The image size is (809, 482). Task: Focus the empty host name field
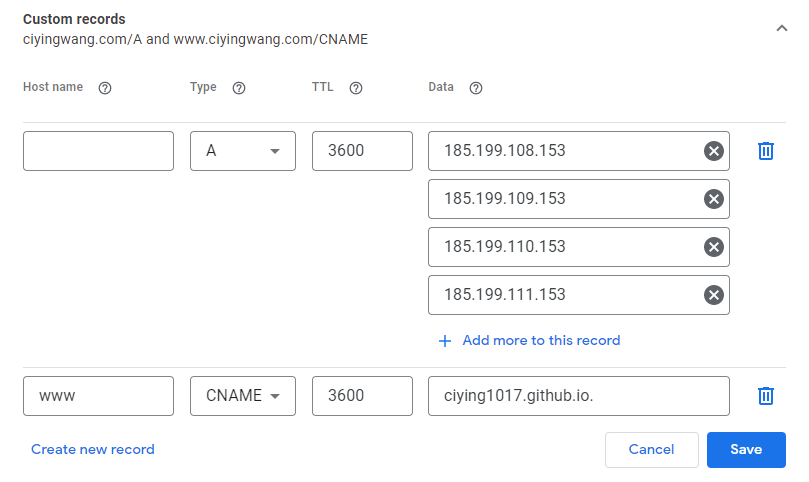coord(99,151)
